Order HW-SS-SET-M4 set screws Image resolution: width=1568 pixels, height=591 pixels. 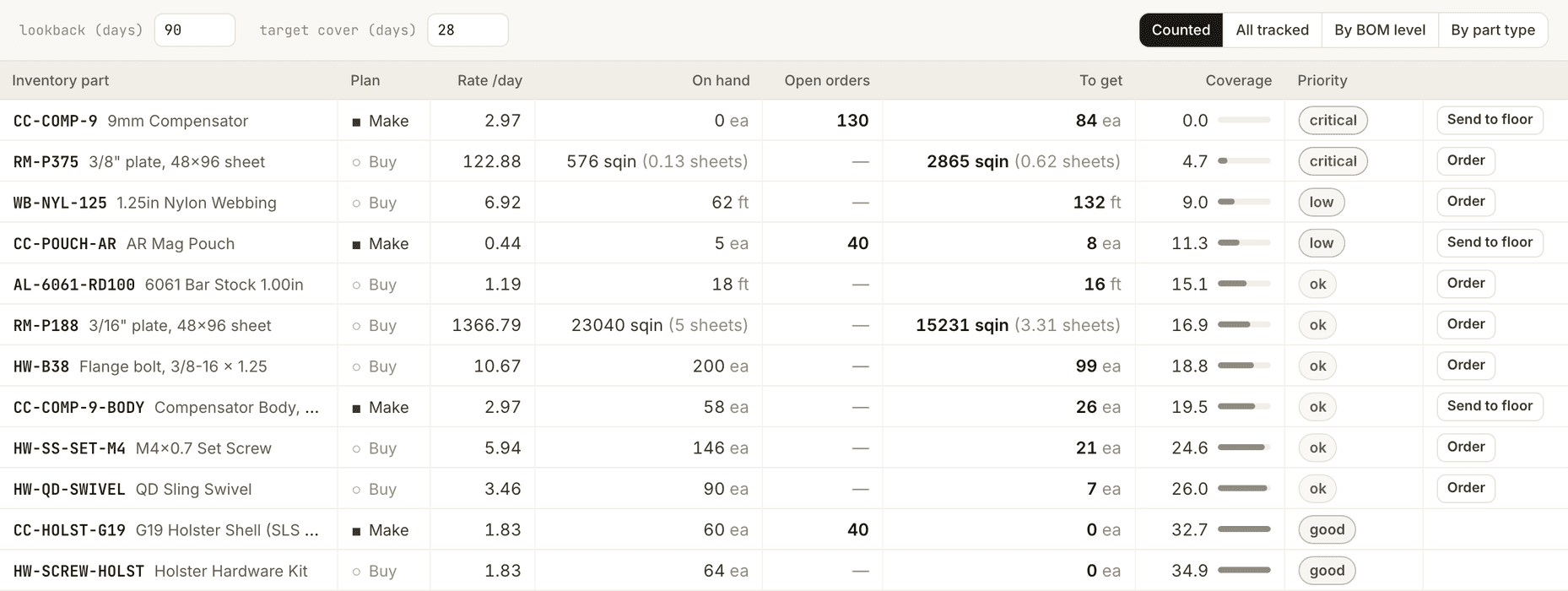point(1466,447)
